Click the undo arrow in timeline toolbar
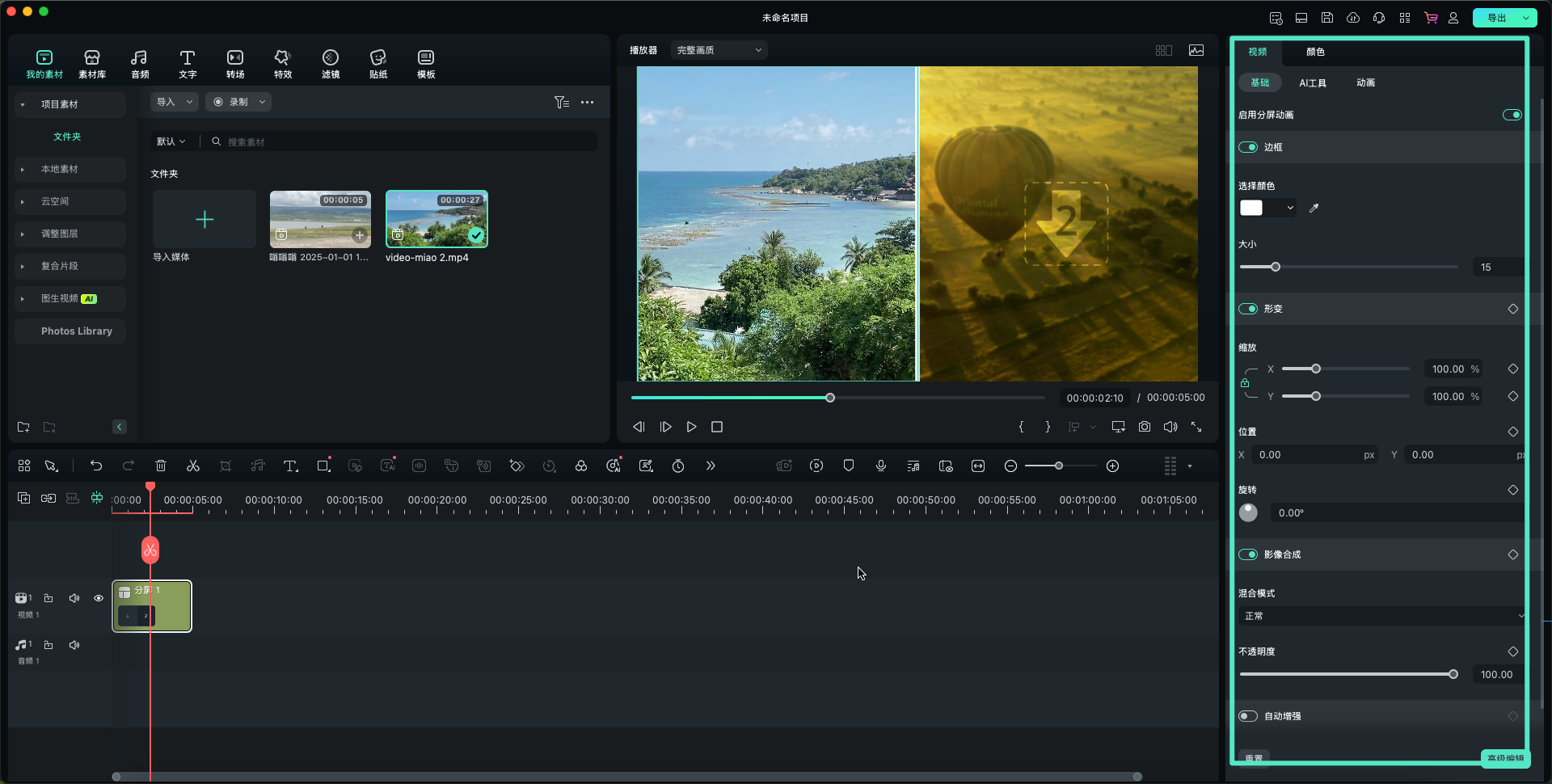The width and height of the screenshot is (1552, 784). tap(96, 466)
